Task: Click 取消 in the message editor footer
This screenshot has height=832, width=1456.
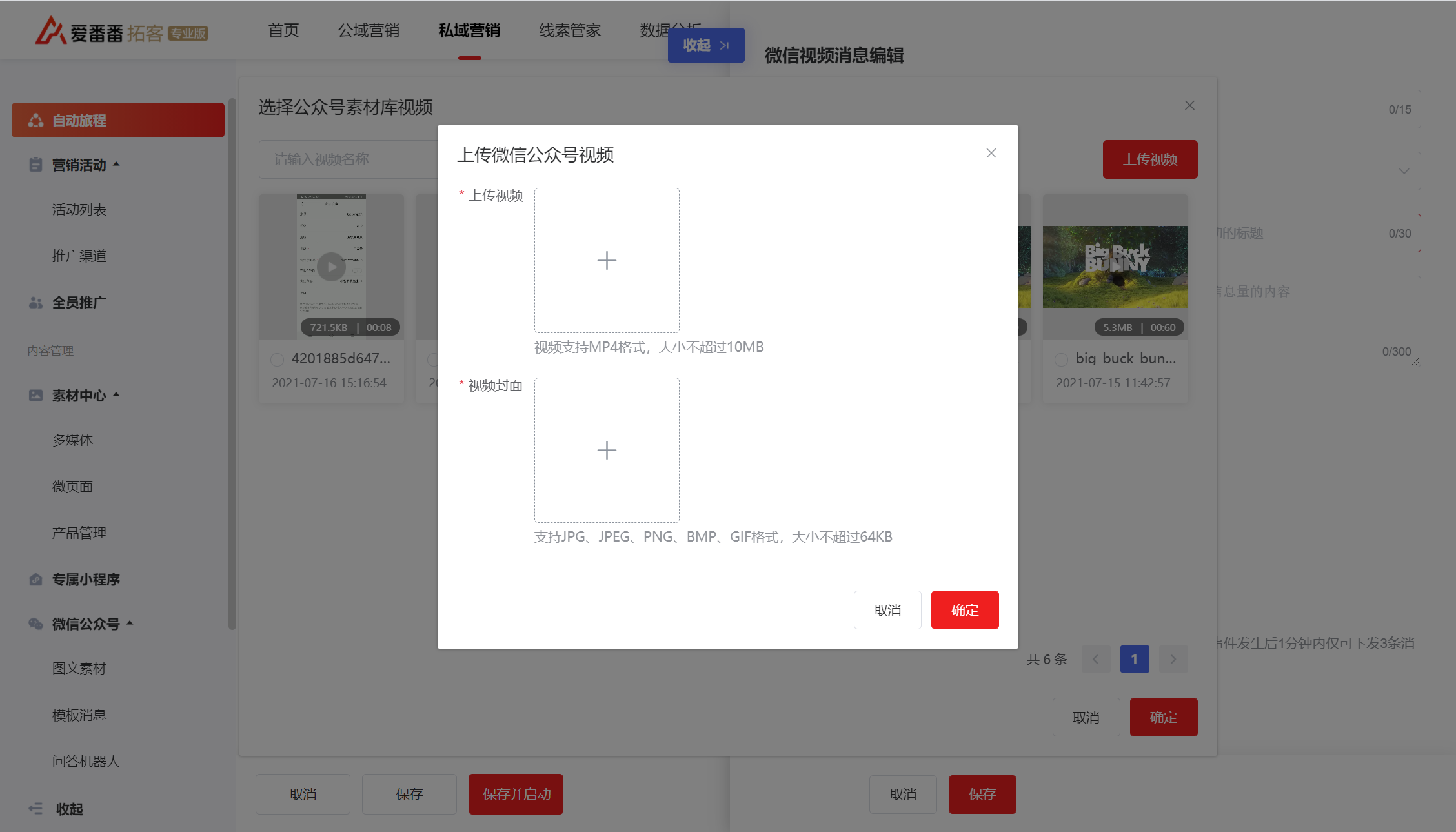Action: point(903,795)
